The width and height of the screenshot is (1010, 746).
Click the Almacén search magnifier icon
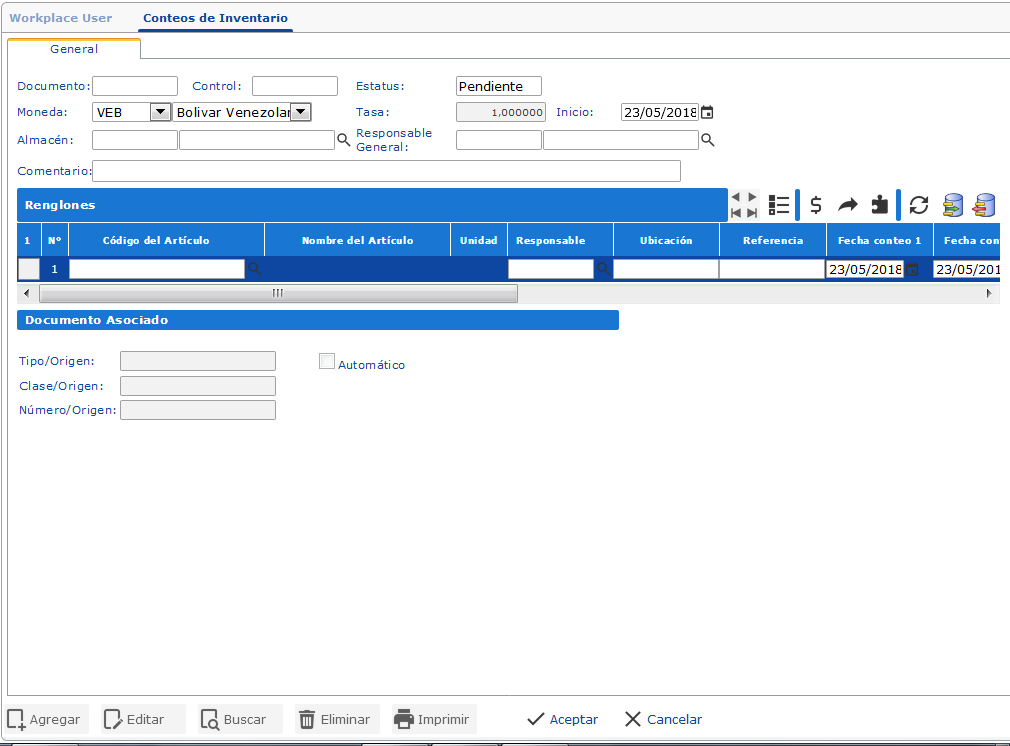tap(343, 140)
